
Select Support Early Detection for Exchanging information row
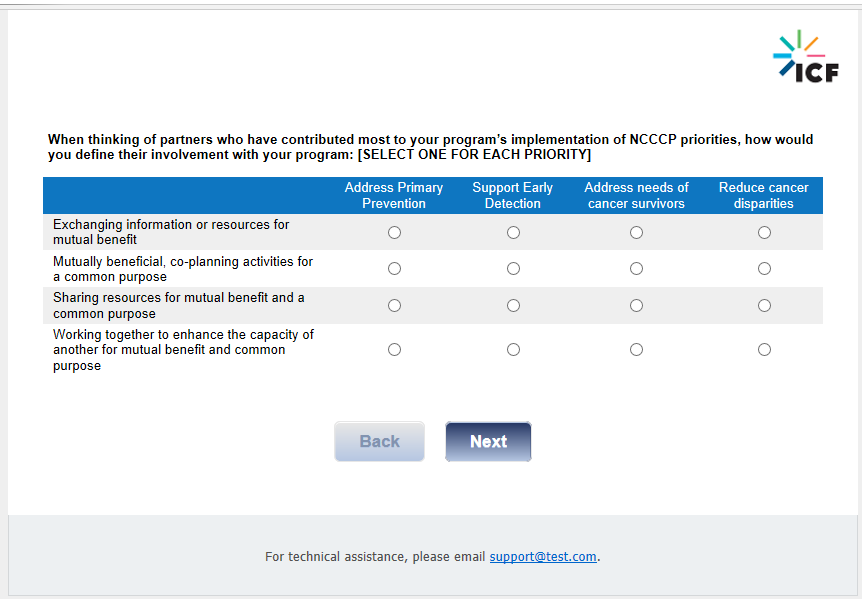(513, 232)
